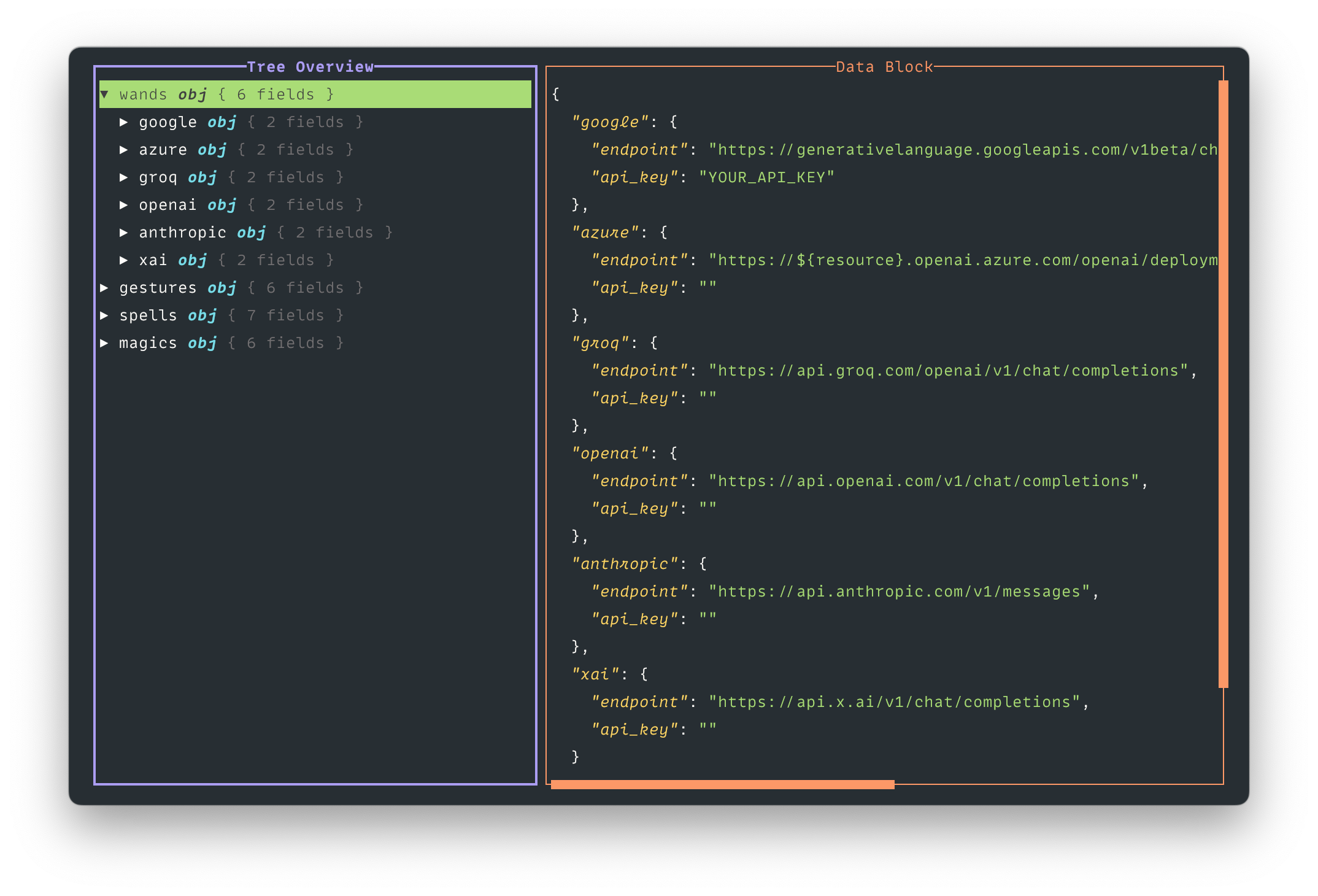Select the spells row in Tree Overview
The image size is (1318, 896).
pos(315,315)
